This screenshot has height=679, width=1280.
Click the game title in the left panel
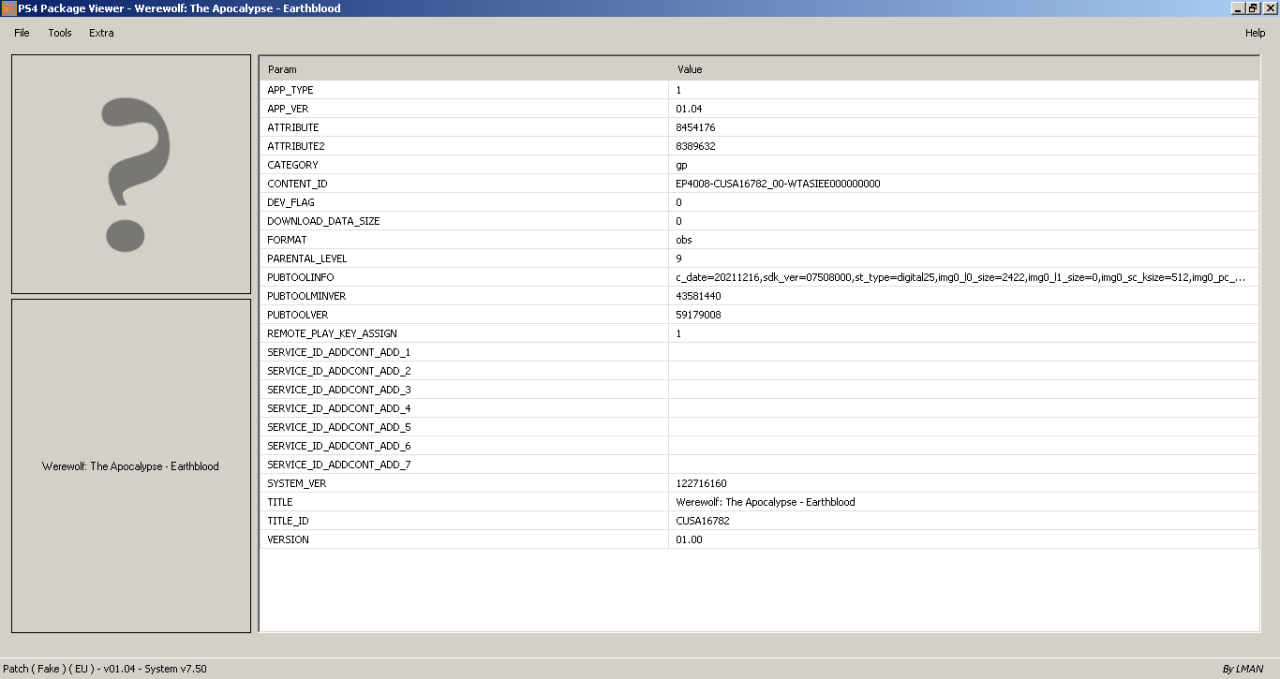pos(130,466)
